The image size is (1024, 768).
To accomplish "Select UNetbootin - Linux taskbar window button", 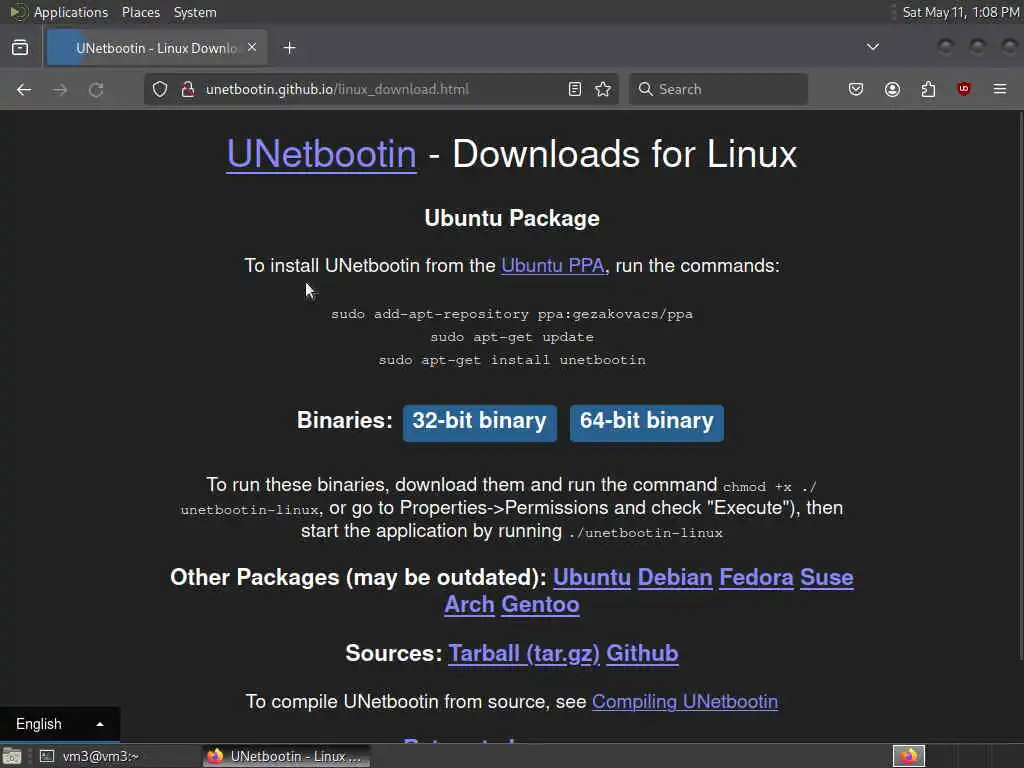I will [x=286, y=756].
